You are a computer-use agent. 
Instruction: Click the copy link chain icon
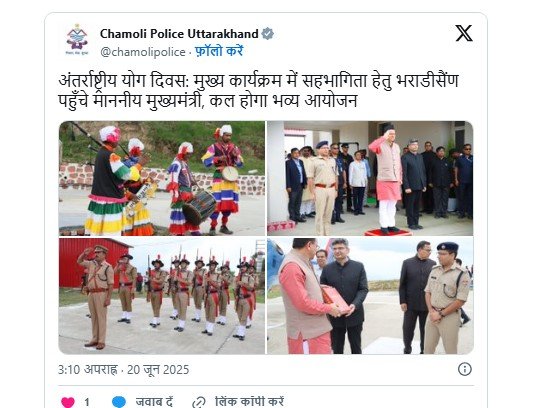199,402
